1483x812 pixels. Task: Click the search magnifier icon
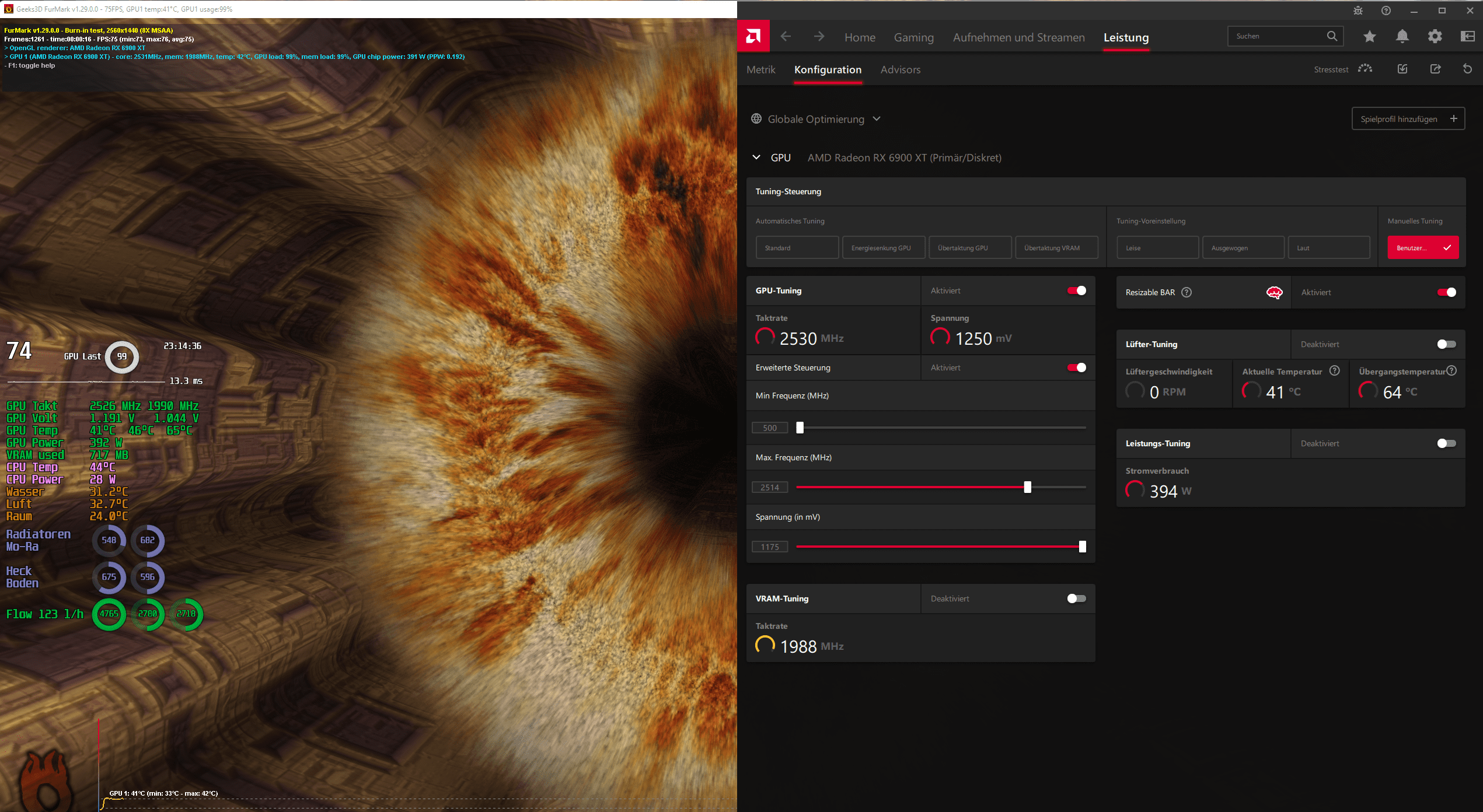click(1332, 36)
